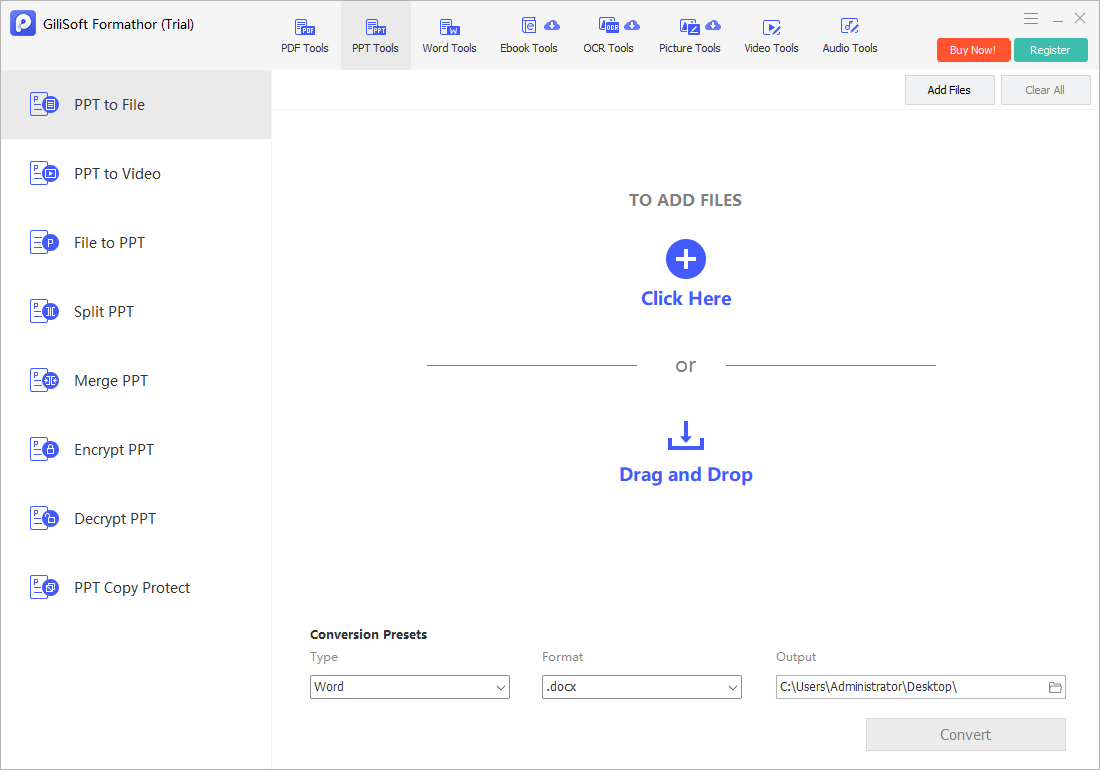Click cloud download icon beside Ebook Tools
The image size is (1100, 770).
point(552,25)
